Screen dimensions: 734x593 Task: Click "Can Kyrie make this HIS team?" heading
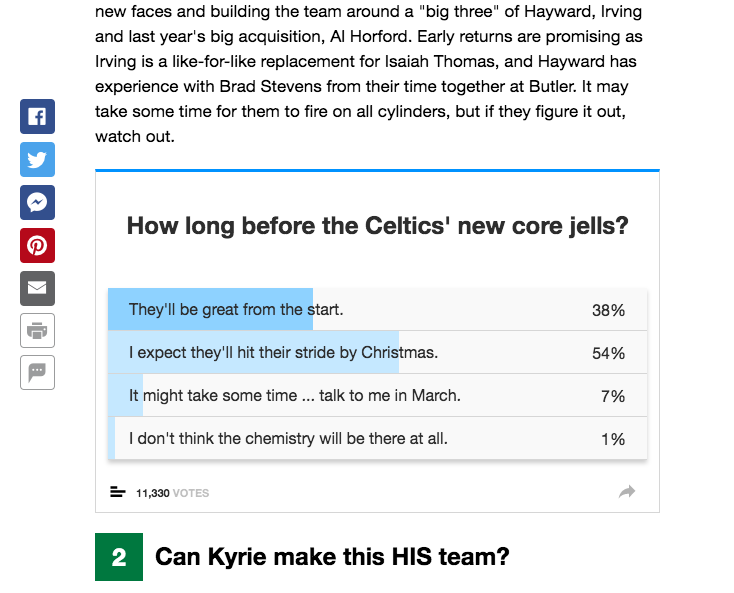[x=332, y=557]
